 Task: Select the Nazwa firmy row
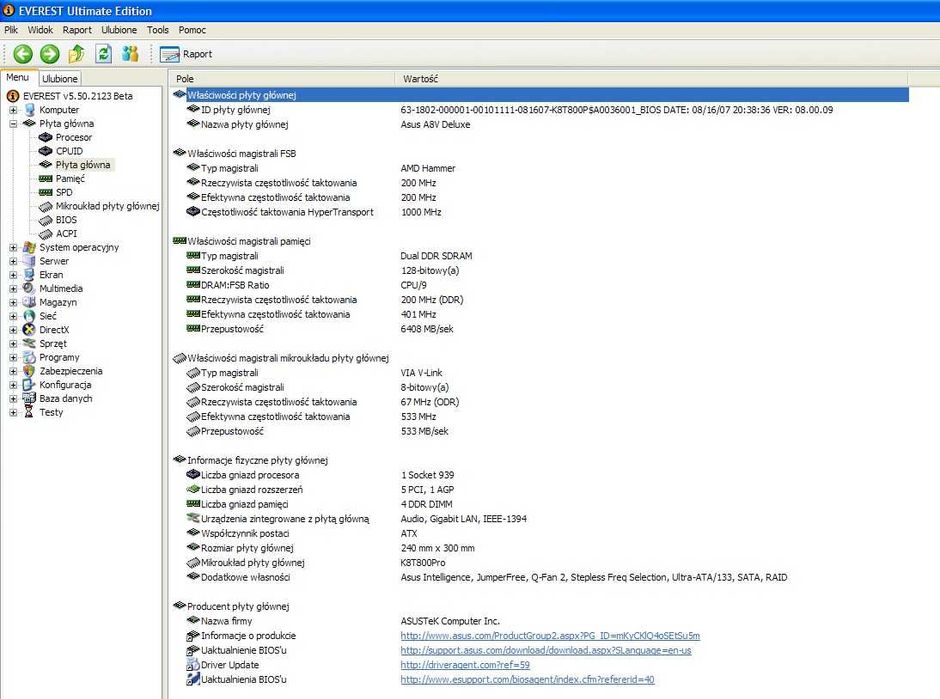[540, 621]
